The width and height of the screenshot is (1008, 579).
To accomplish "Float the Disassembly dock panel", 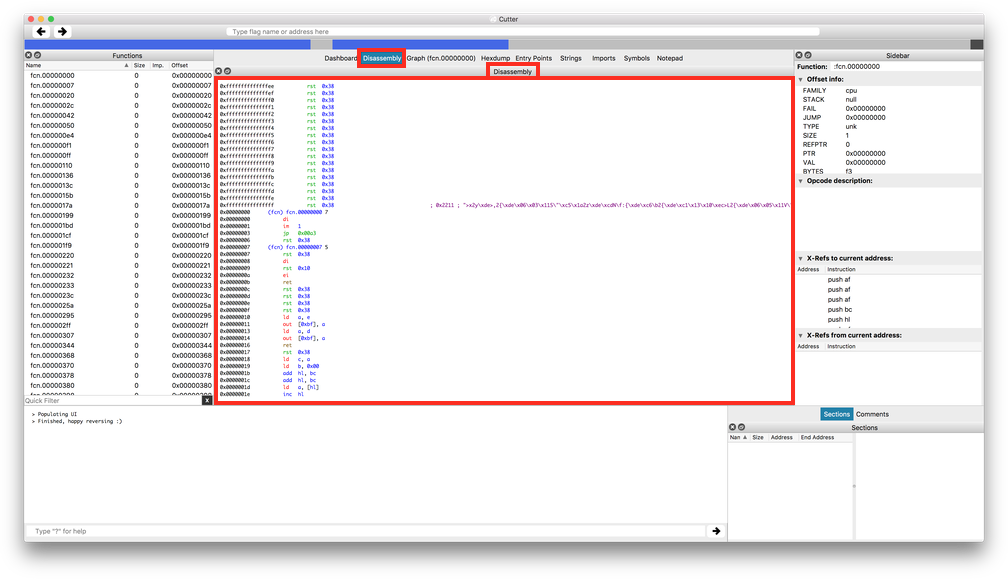I will tap(228, 71).
